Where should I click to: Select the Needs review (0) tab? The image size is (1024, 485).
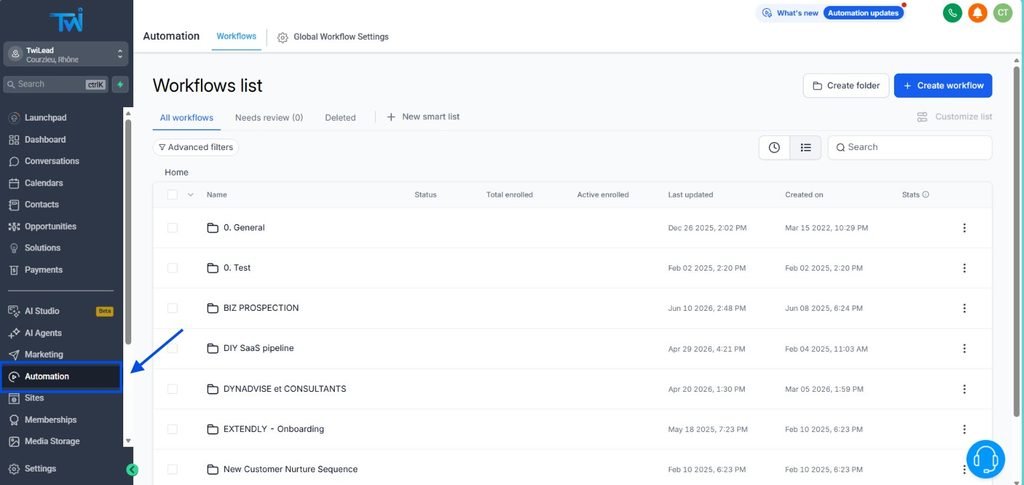point(269,118)
